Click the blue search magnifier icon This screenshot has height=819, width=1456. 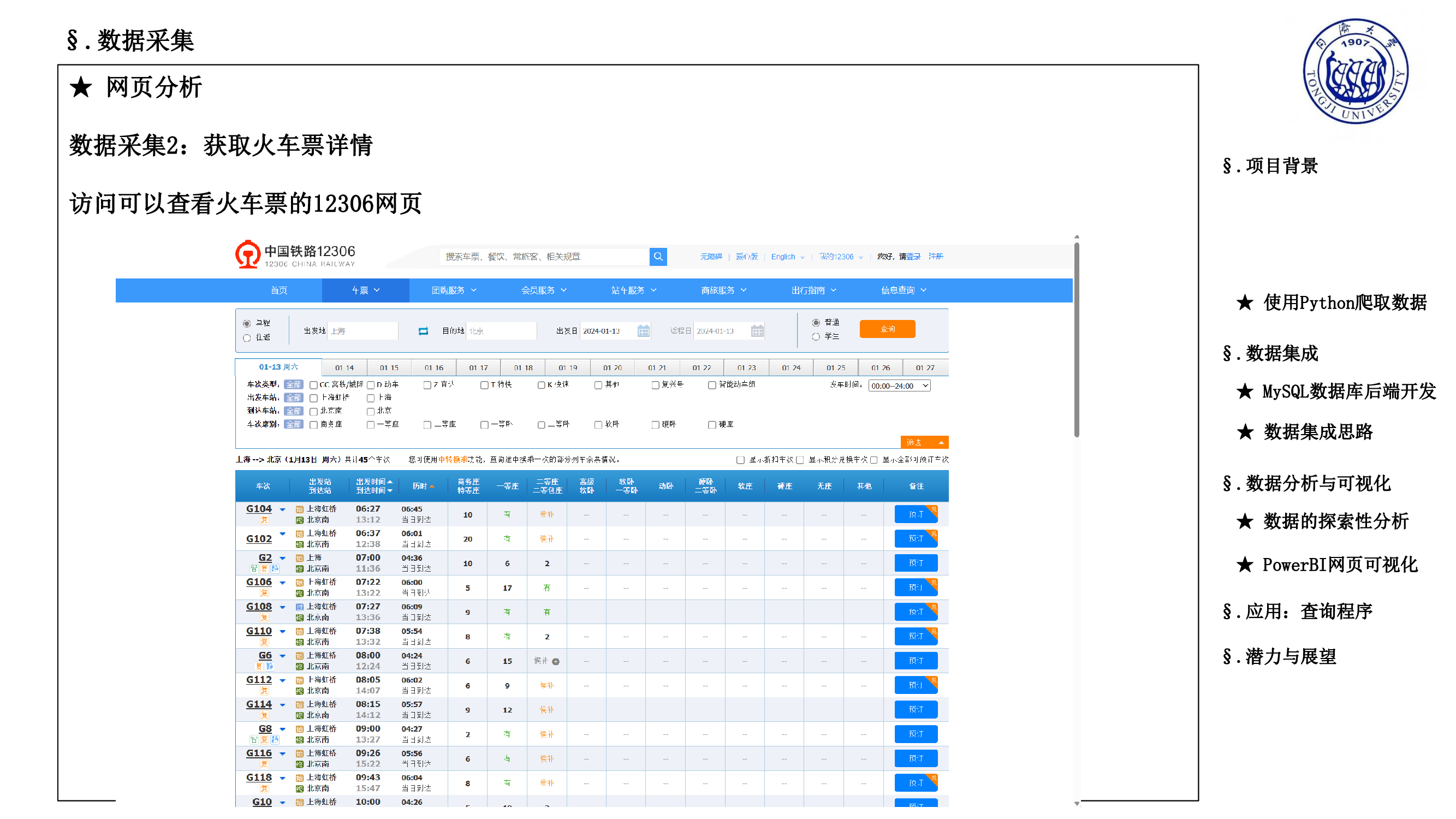[x=658, y=257]
